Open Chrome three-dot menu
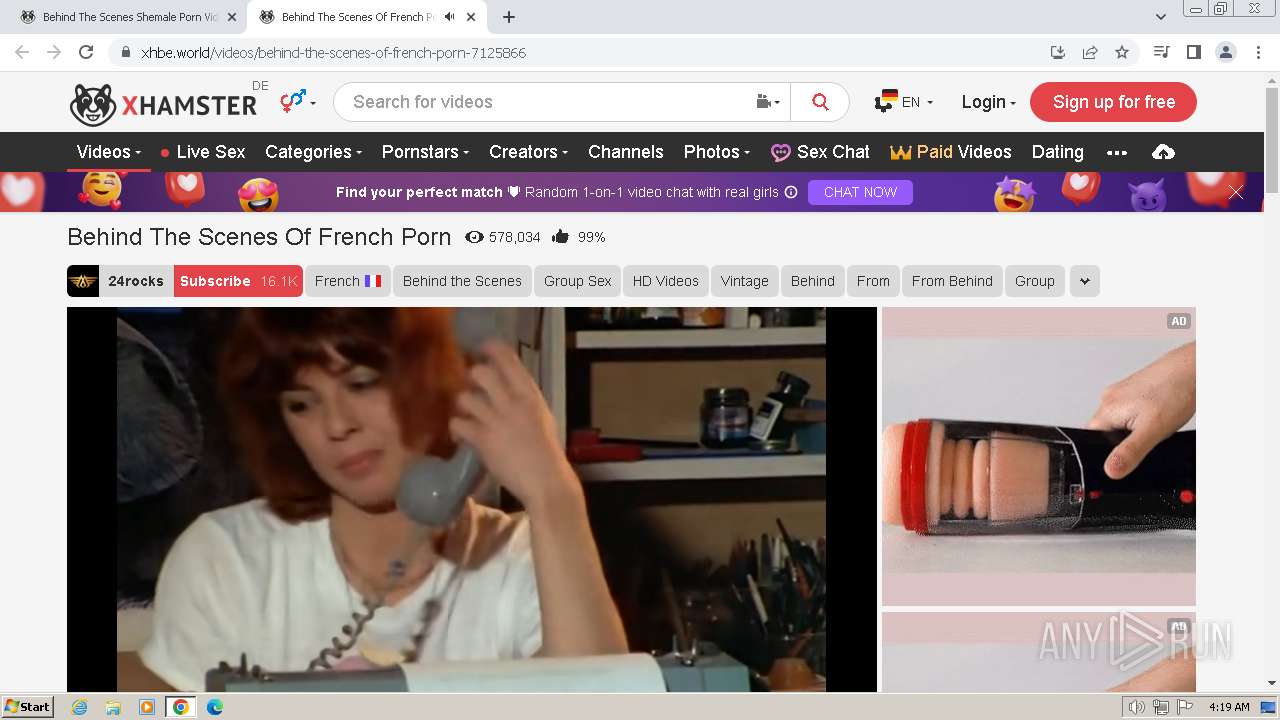The height and width of the screenshot is (720, 1280). tap(1258, 52)
